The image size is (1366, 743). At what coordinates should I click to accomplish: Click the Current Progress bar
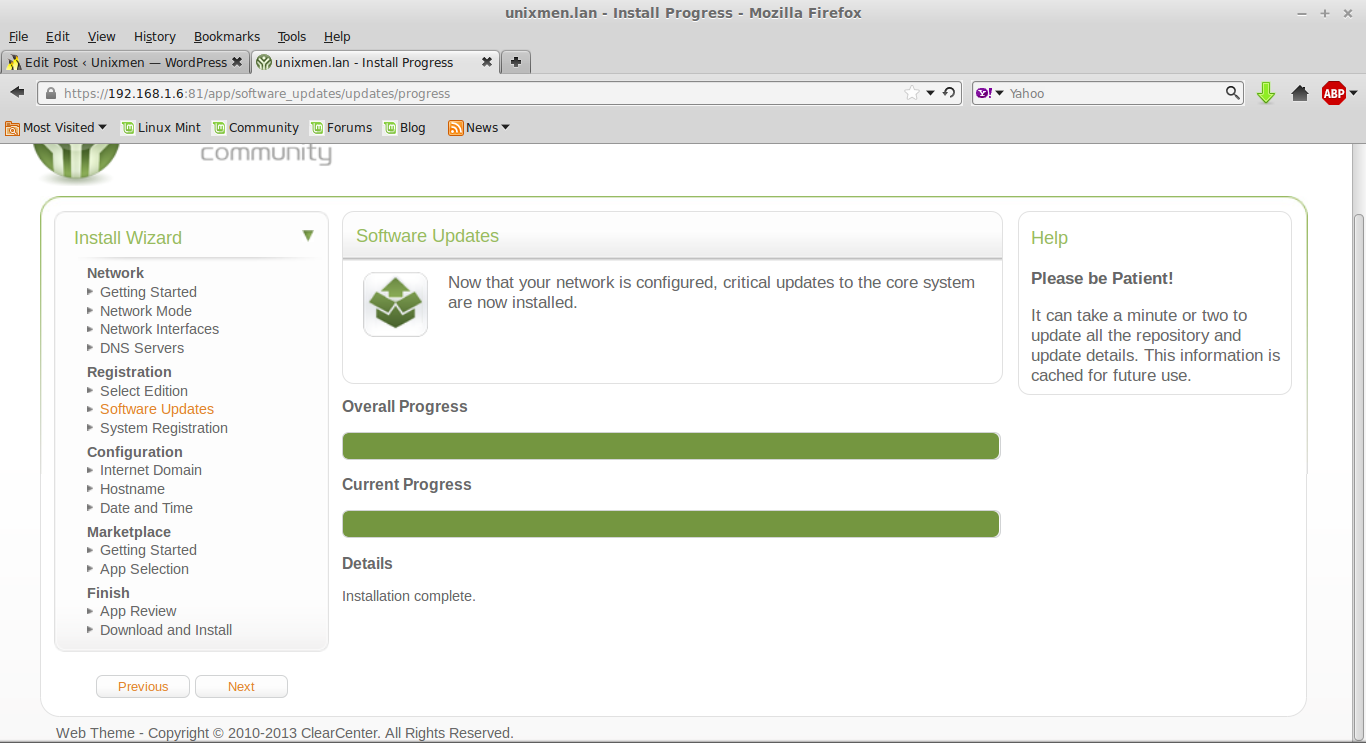pyautogui.click(x=671, y=524)
